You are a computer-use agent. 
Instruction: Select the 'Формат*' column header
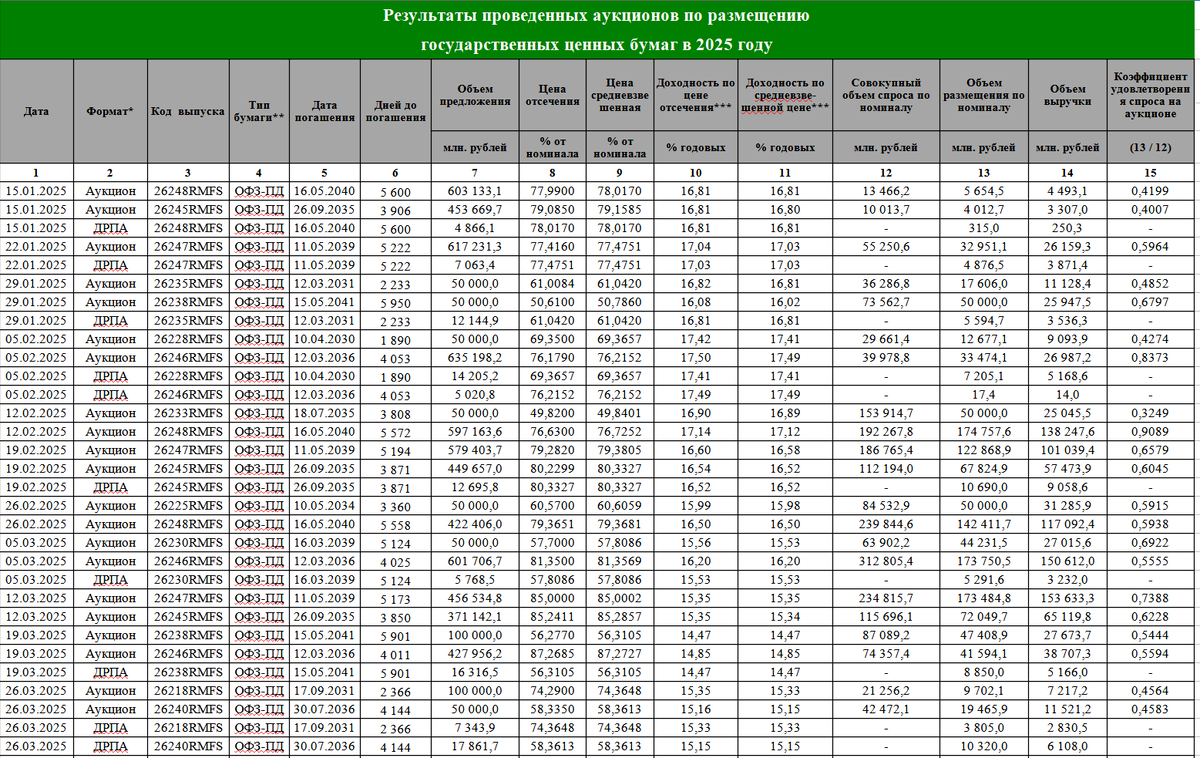110,111
